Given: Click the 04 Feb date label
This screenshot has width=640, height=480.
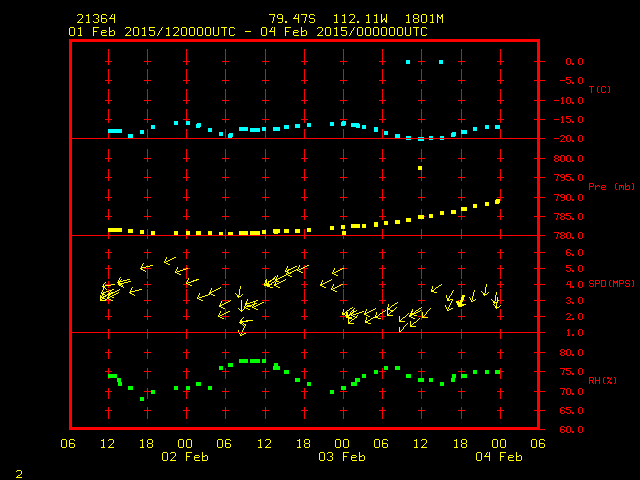Looking at the screenshot, I should coord(499,457).
